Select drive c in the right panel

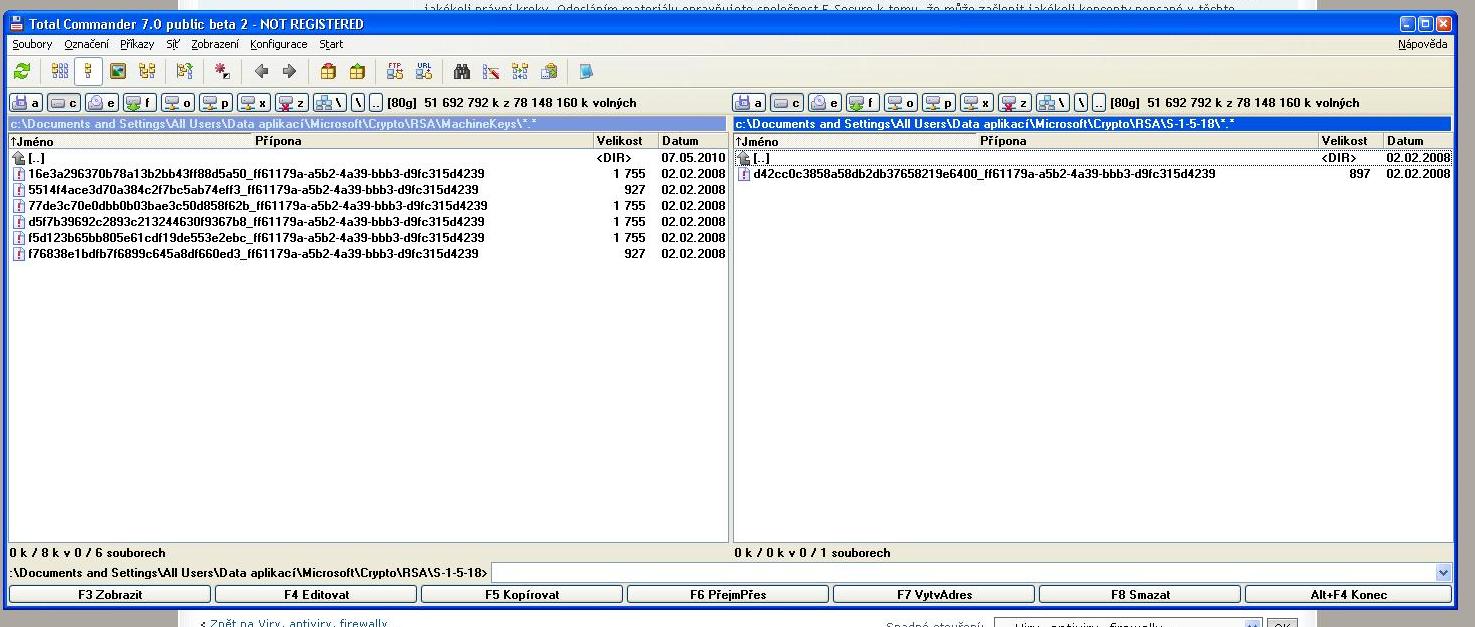click(788, 102)
